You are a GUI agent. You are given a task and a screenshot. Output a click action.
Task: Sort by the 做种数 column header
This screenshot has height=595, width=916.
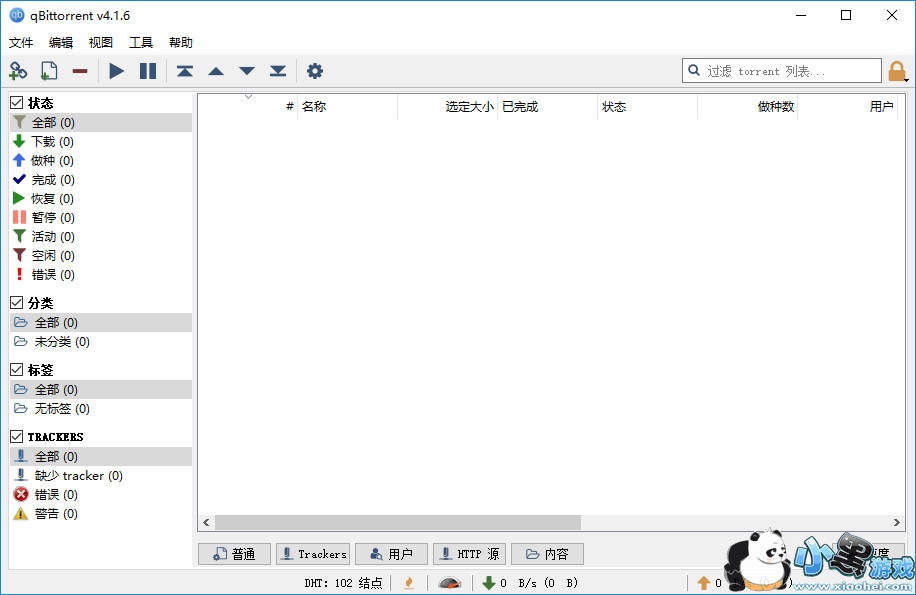[x=747, y=107]
